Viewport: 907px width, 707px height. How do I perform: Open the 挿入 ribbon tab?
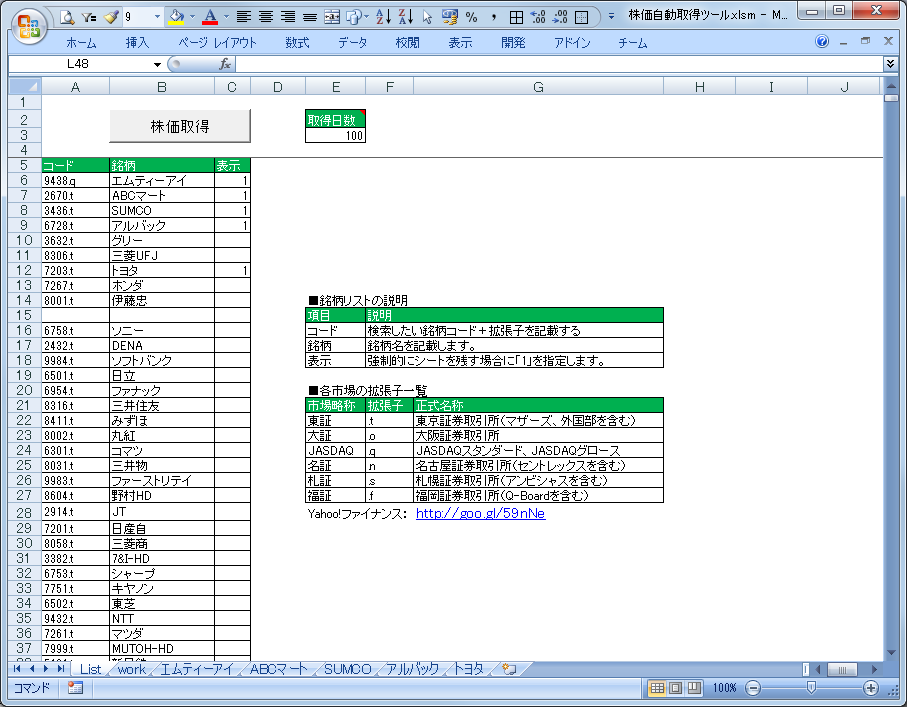coord(138,42)
